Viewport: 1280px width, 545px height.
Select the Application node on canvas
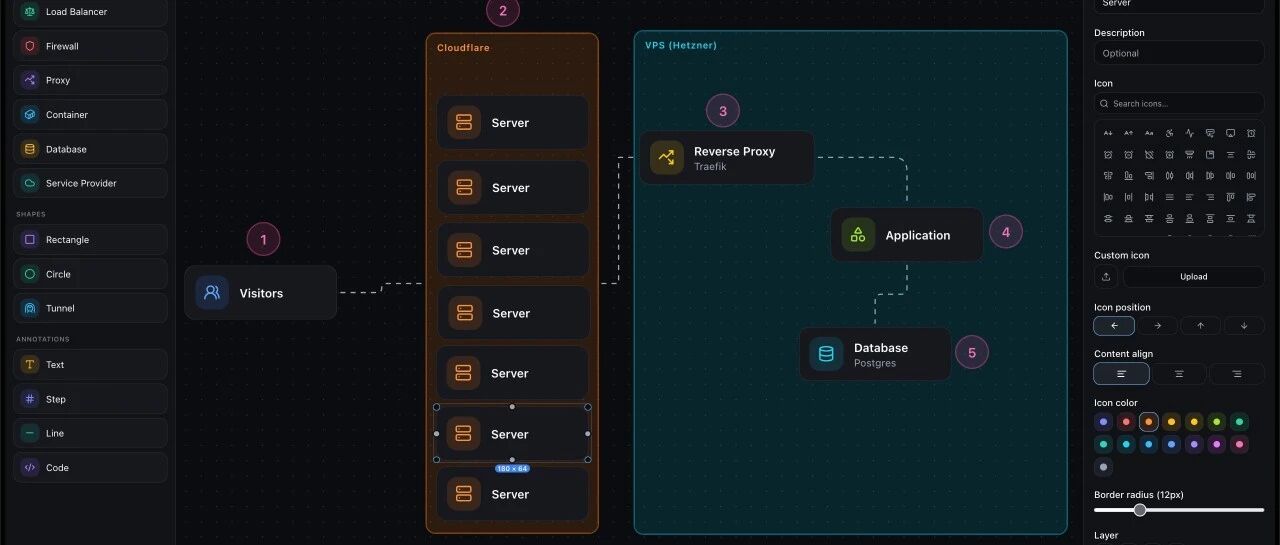tap(907, 235)
